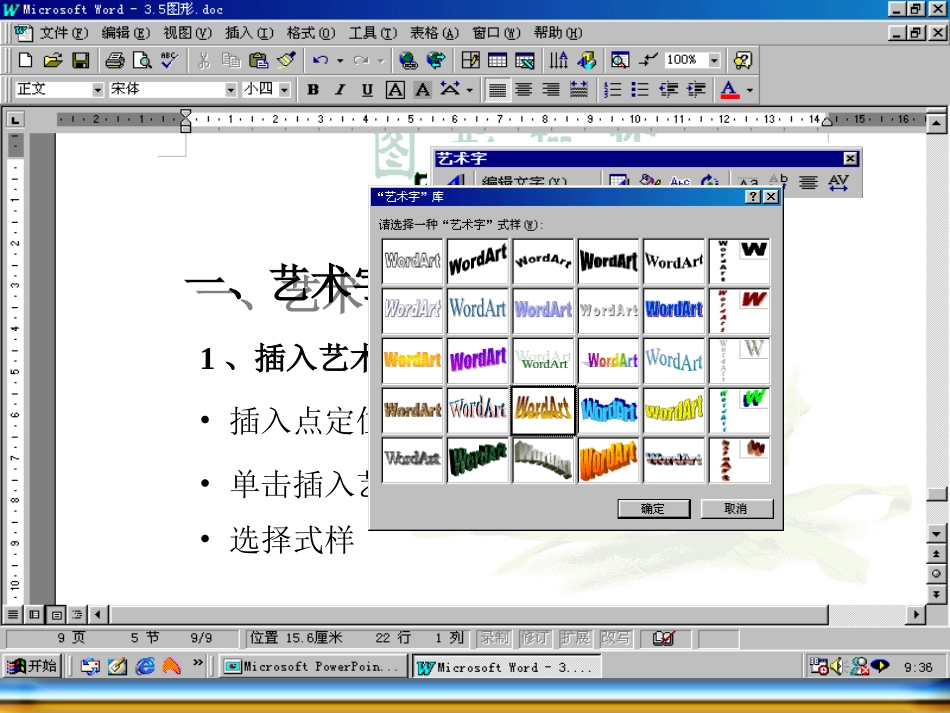The image size is (950, 713).
Task: Apply character border to text
Action: point(395,90)
